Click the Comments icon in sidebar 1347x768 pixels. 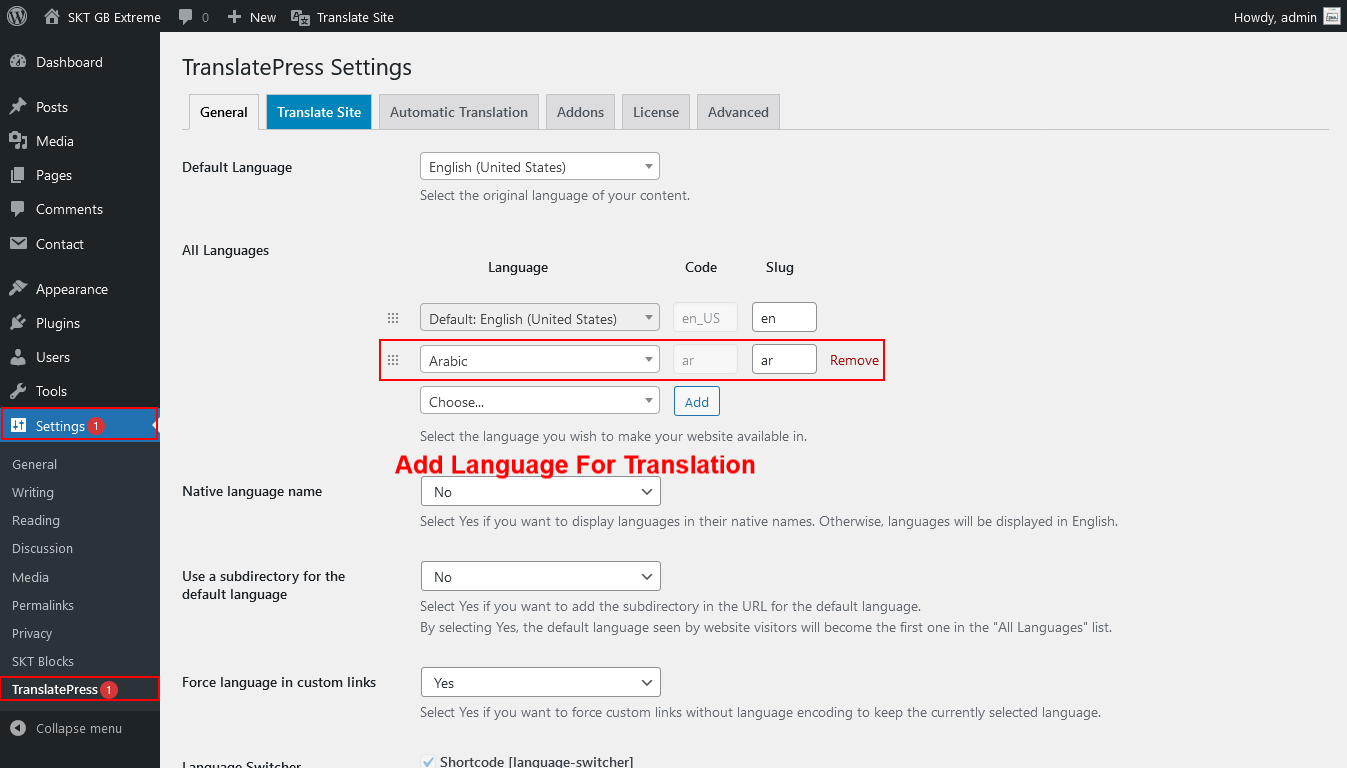tap(18, 209)
